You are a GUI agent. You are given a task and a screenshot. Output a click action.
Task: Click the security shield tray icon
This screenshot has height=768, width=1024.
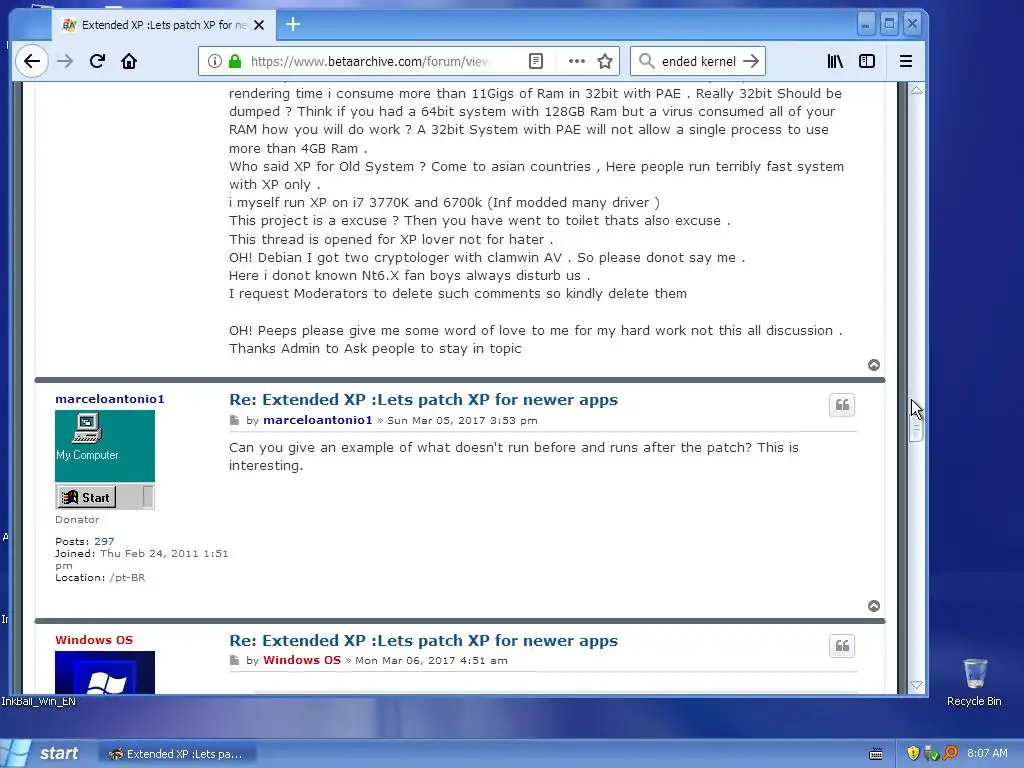coord(913,754)
